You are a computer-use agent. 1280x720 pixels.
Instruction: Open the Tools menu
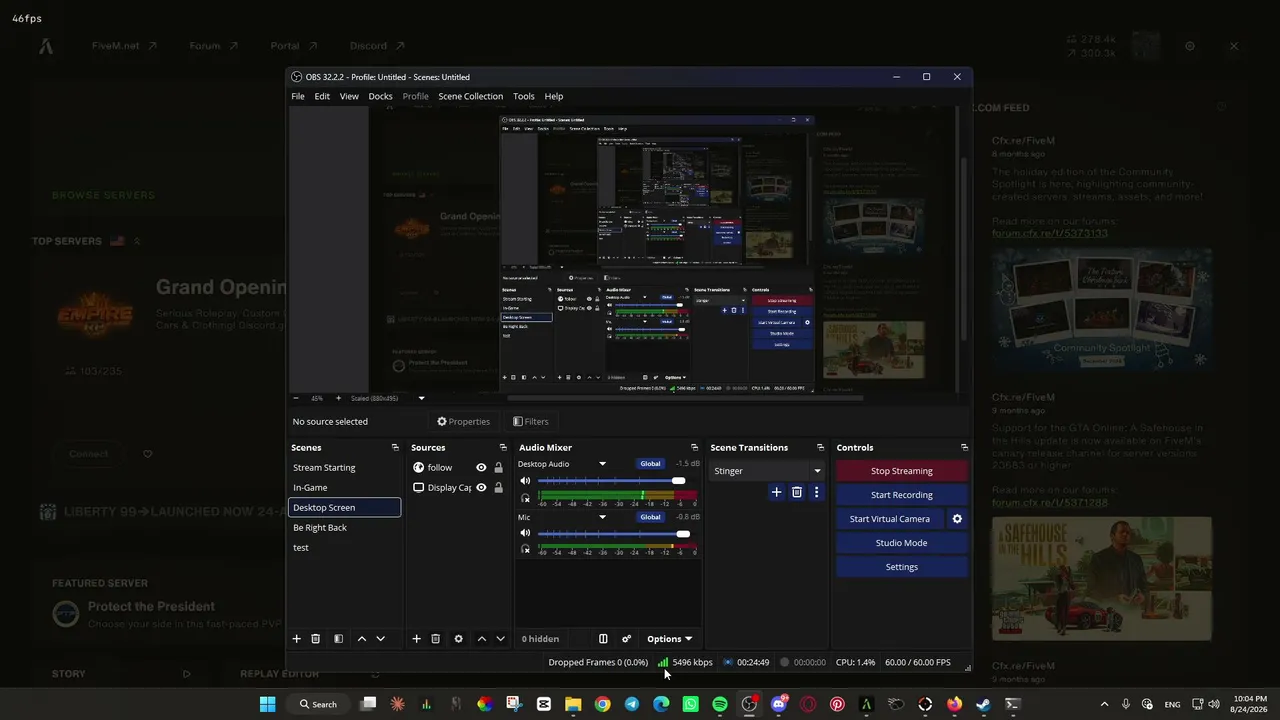pos(524,96)
